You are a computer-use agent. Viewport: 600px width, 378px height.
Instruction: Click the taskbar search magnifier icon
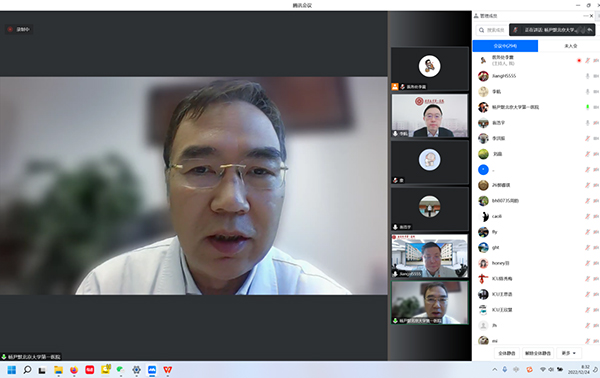click(x=27, y=370)
